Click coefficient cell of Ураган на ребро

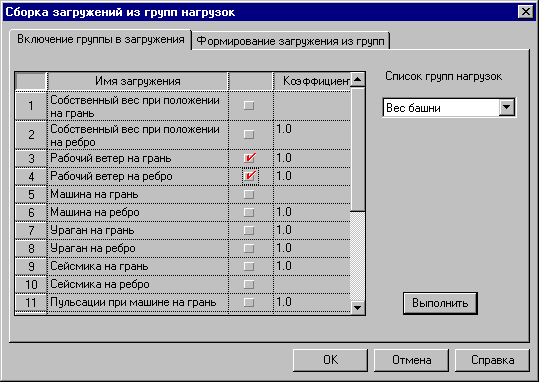click(312, 248)
